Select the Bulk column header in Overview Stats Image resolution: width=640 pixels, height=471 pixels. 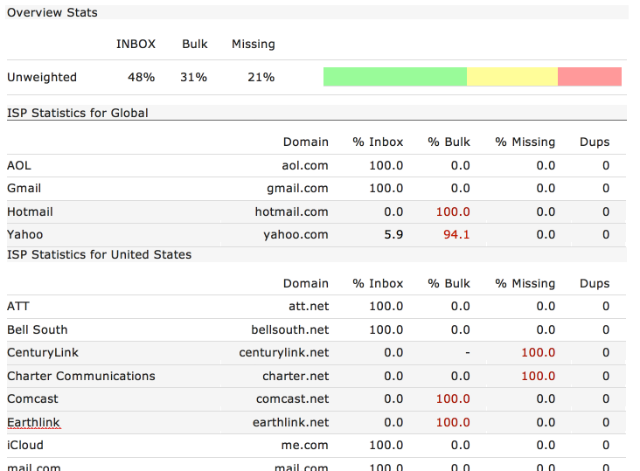(195, 44)
